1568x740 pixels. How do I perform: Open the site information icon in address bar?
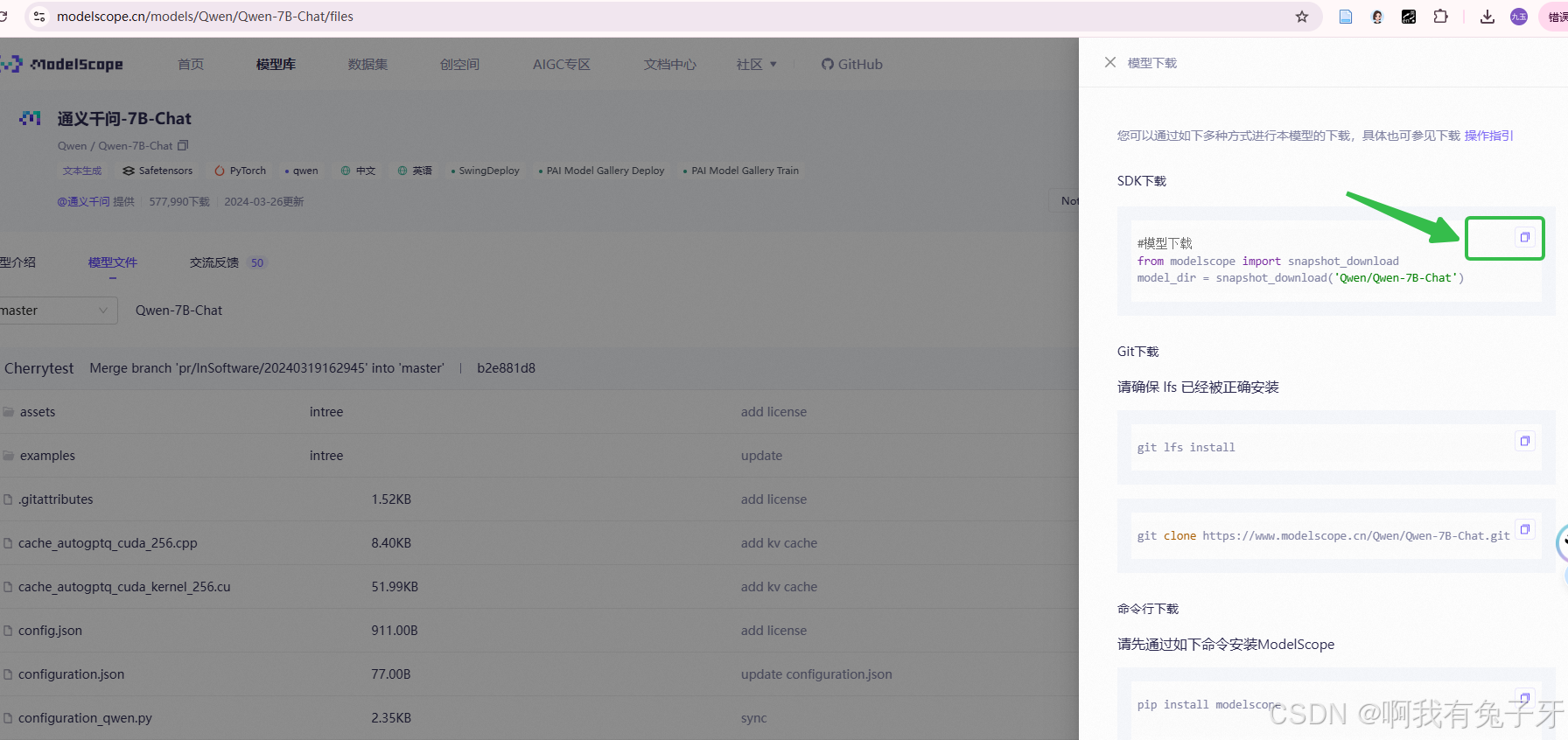point(39,17)
